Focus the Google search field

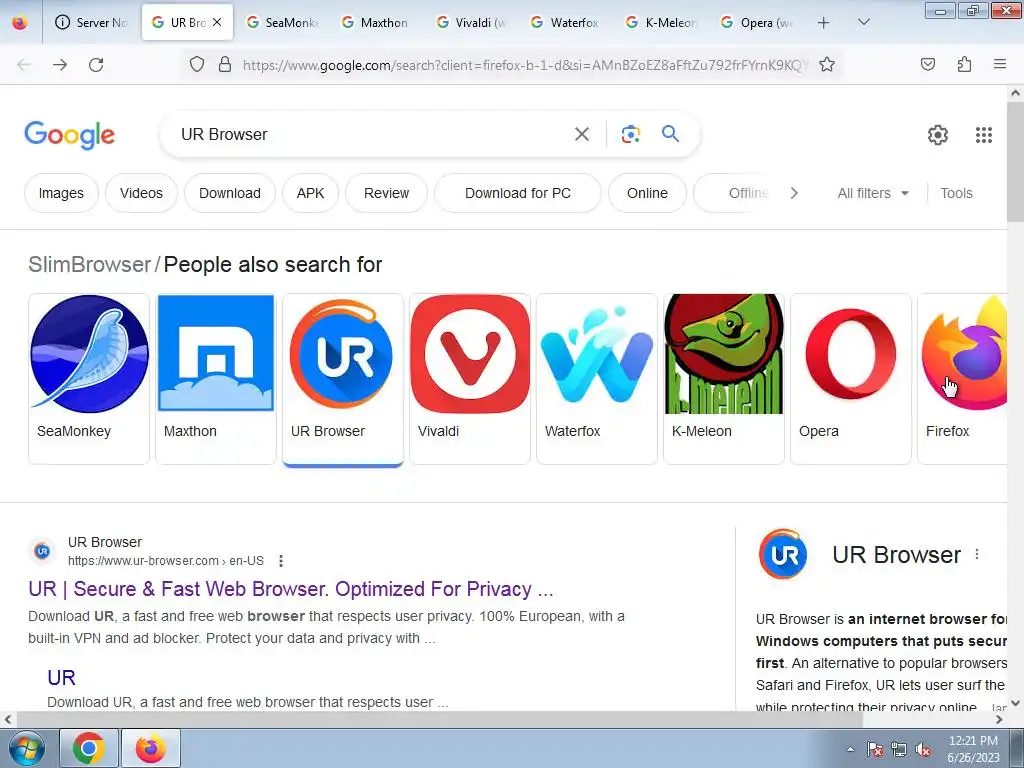coord(372,134)
